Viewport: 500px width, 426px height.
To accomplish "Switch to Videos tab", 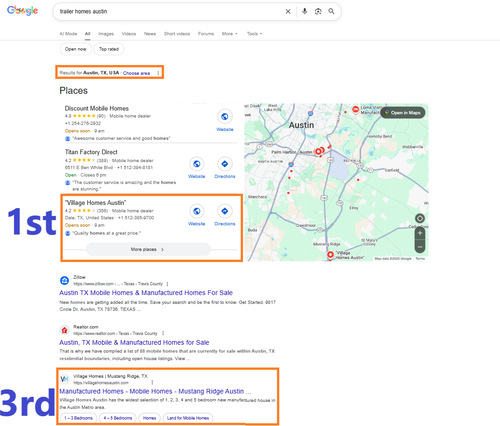I will click(129, 34).
